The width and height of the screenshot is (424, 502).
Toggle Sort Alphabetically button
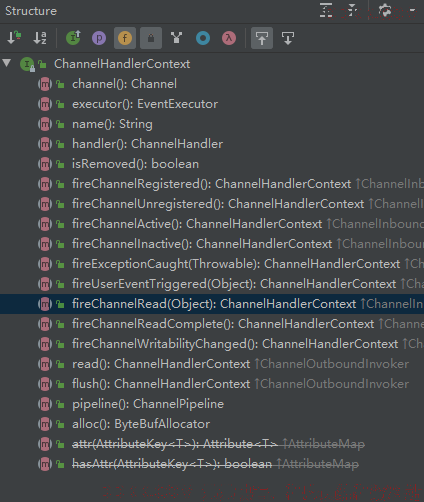40,38
